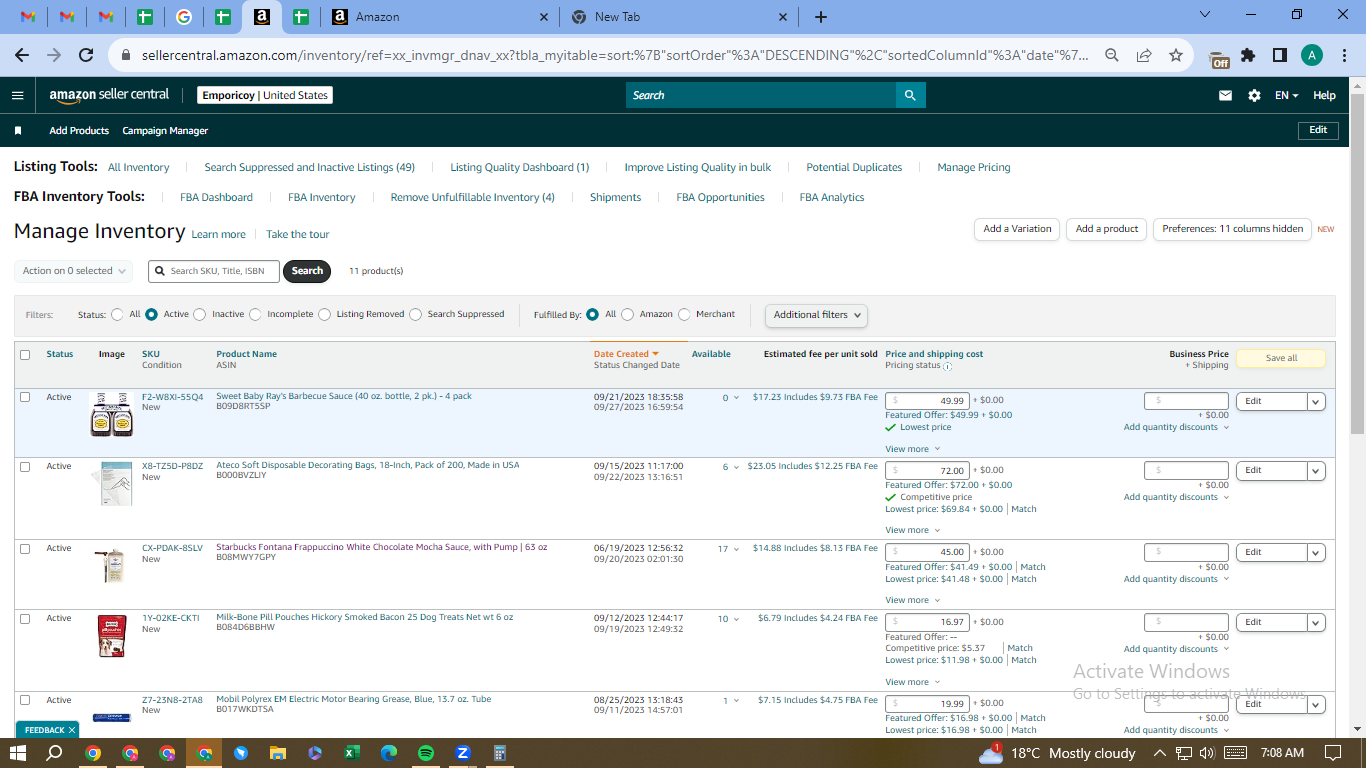Click the teal magnifier search button
The height and width of the screenshot is (768, 1366).
click(x=910, y=95)
